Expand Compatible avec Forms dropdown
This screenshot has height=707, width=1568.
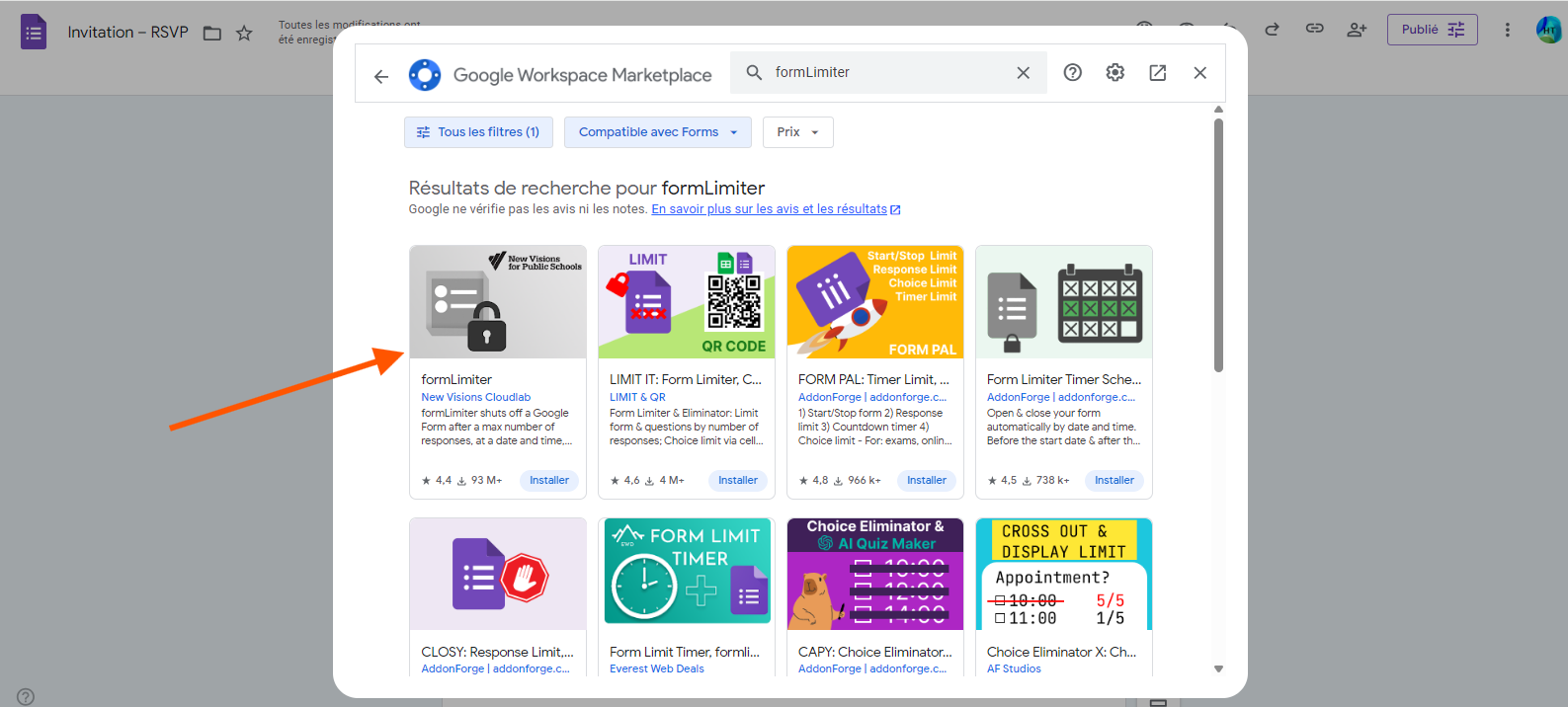point(657,132)
